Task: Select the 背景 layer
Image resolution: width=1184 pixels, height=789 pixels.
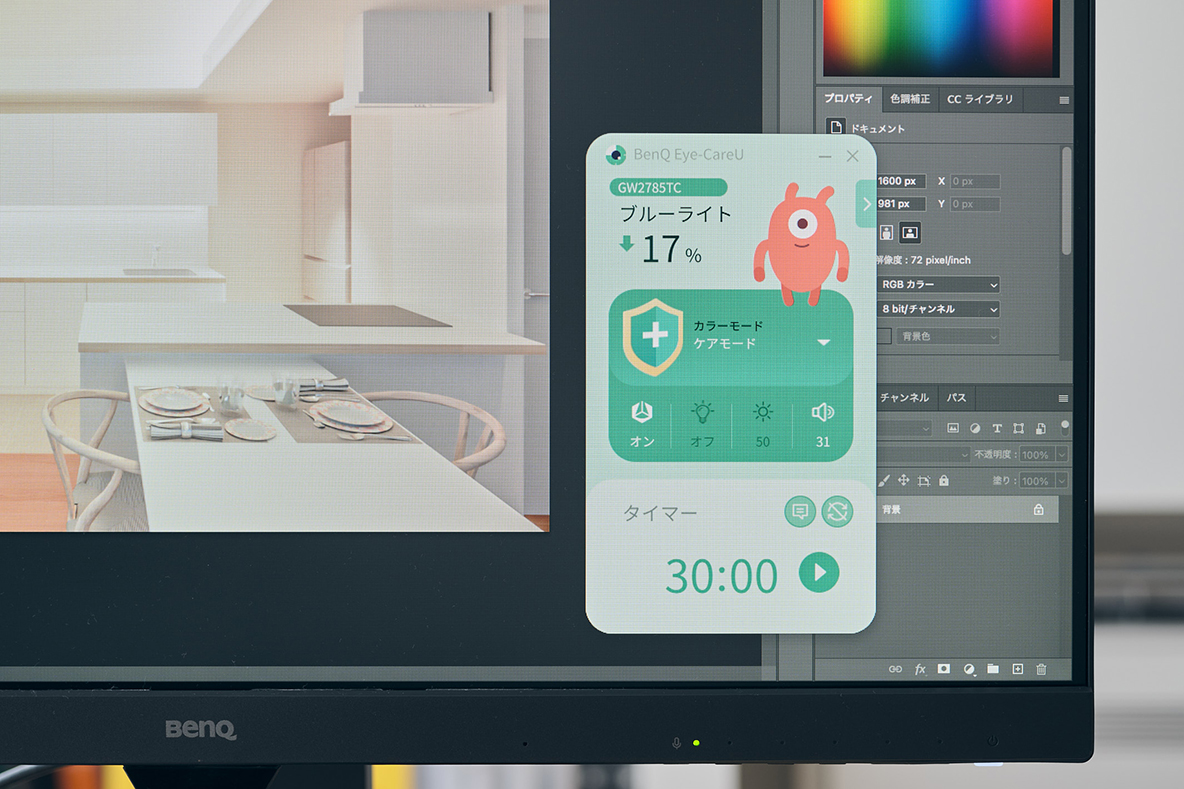Action: 967,510
